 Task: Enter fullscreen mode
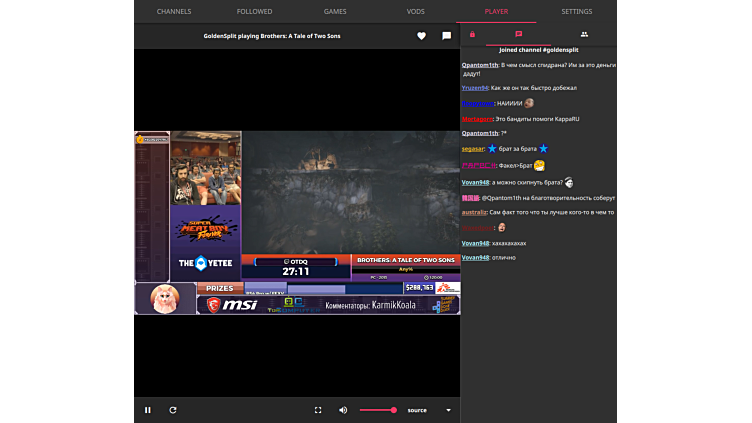click(318, 410)
